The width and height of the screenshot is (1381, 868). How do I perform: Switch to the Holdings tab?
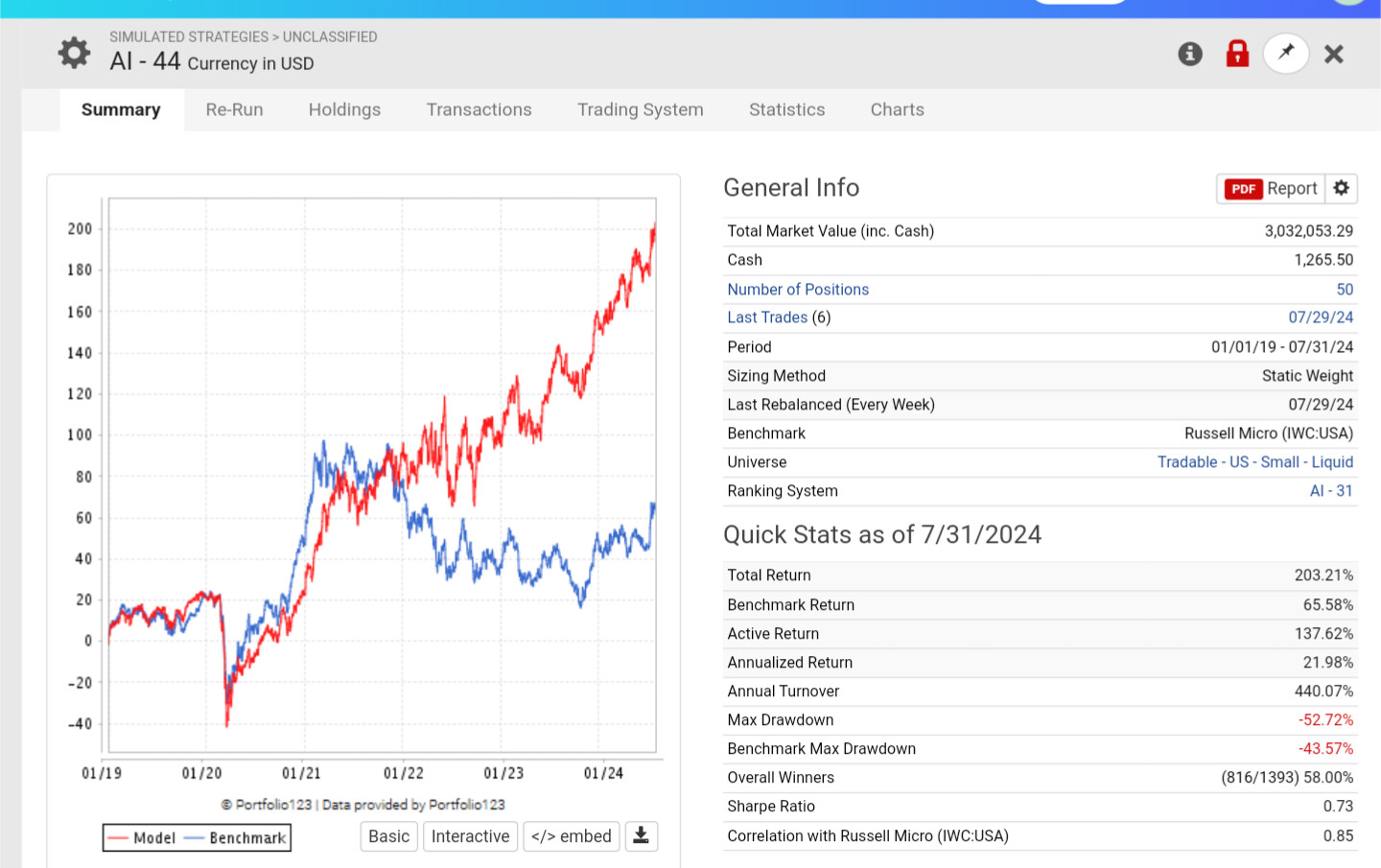click(344, 109)
